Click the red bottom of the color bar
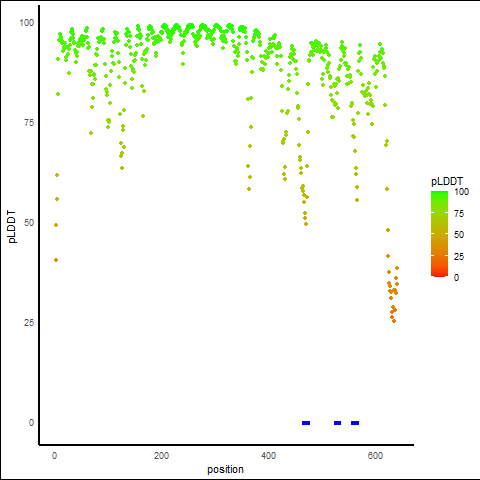 [x=439, y=274]
